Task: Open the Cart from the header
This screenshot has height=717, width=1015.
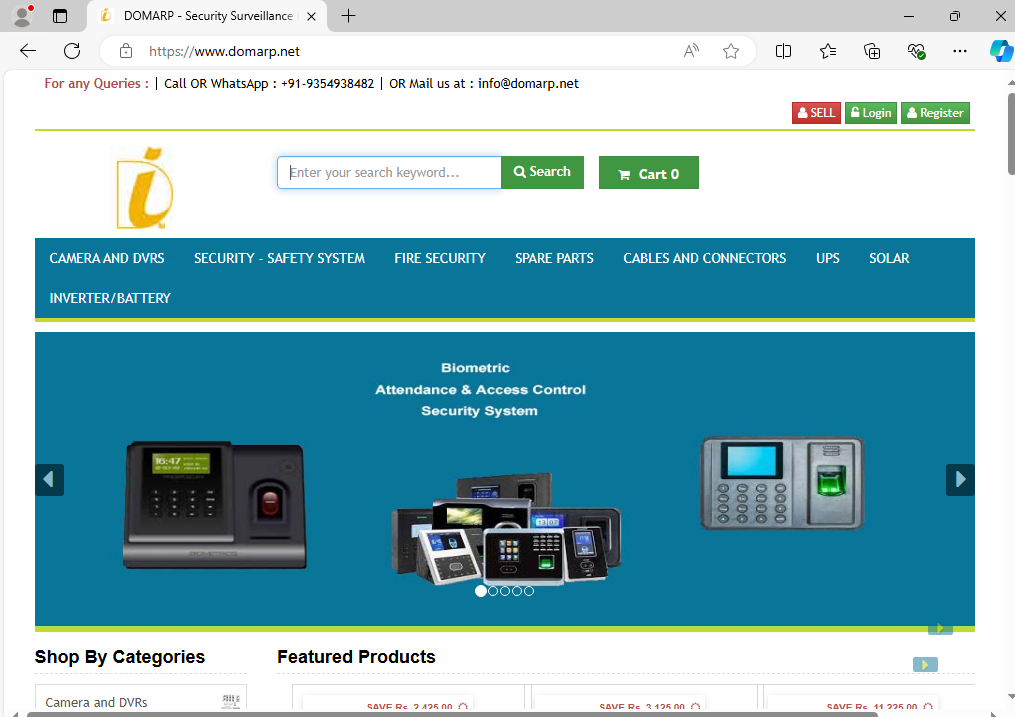Action: 648,172
